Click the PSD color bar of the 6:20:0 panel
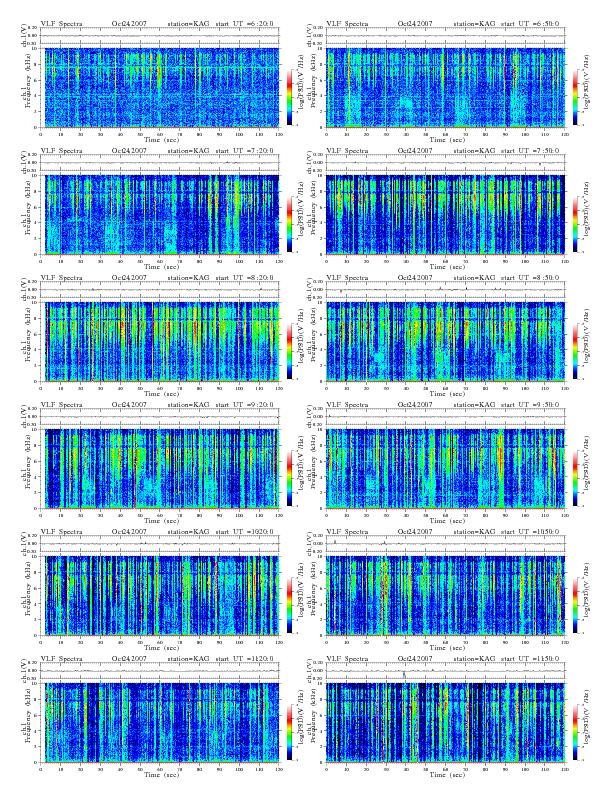612x792 pixels. click(289, 97)
